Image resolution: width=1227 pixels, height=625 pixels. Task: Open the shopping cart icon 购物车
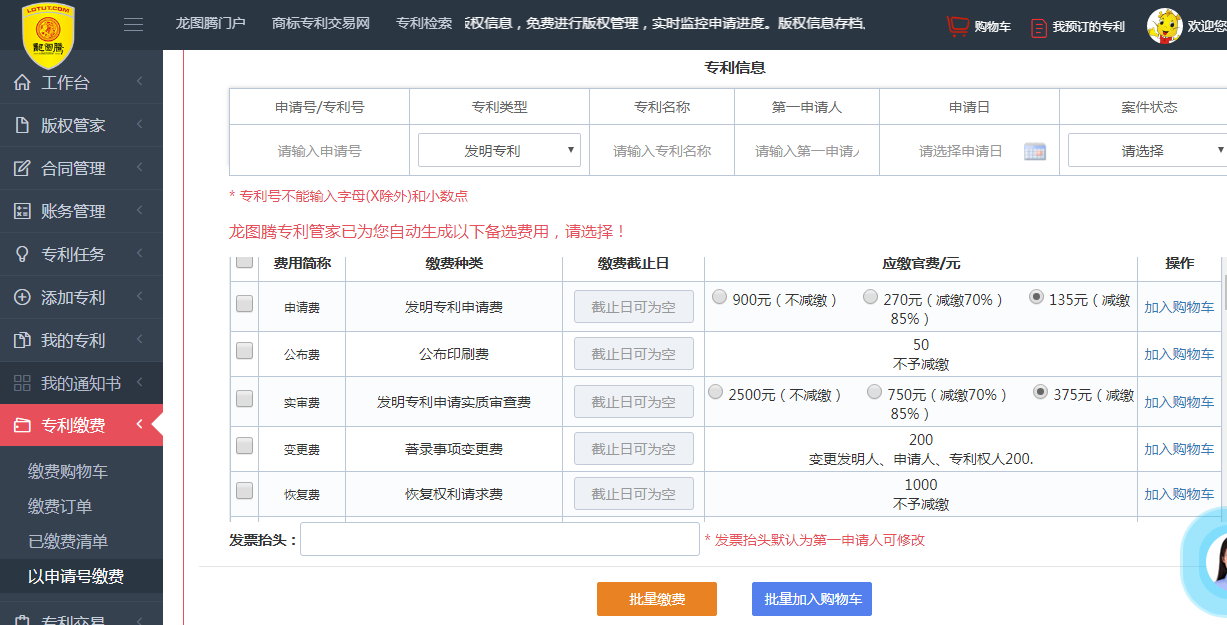tap(958, 26)
